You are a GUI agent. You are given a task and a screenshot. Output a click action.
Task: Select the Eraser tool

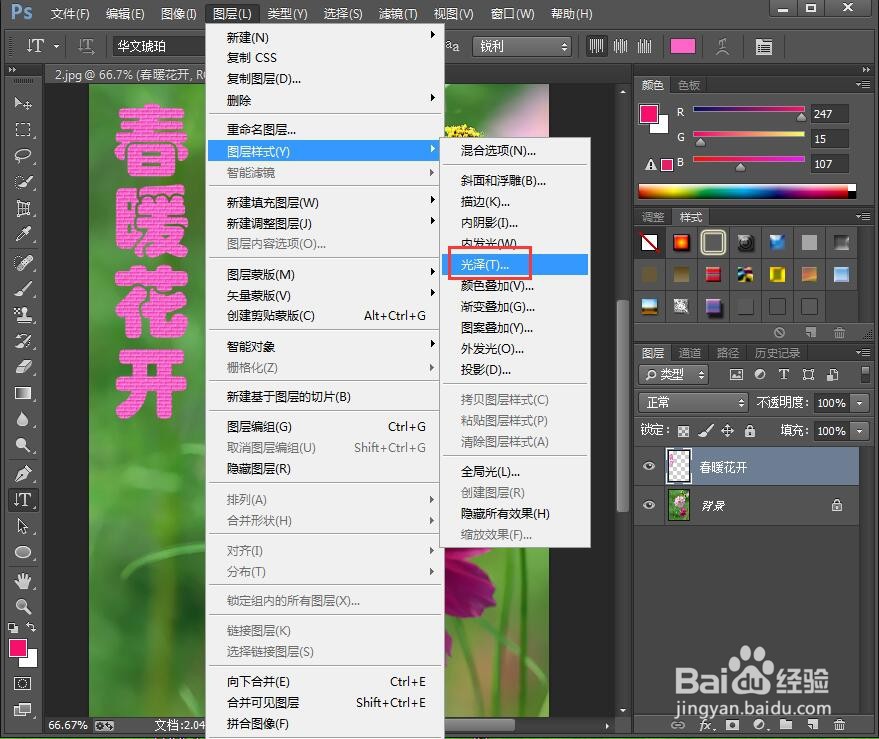(23, 367)
